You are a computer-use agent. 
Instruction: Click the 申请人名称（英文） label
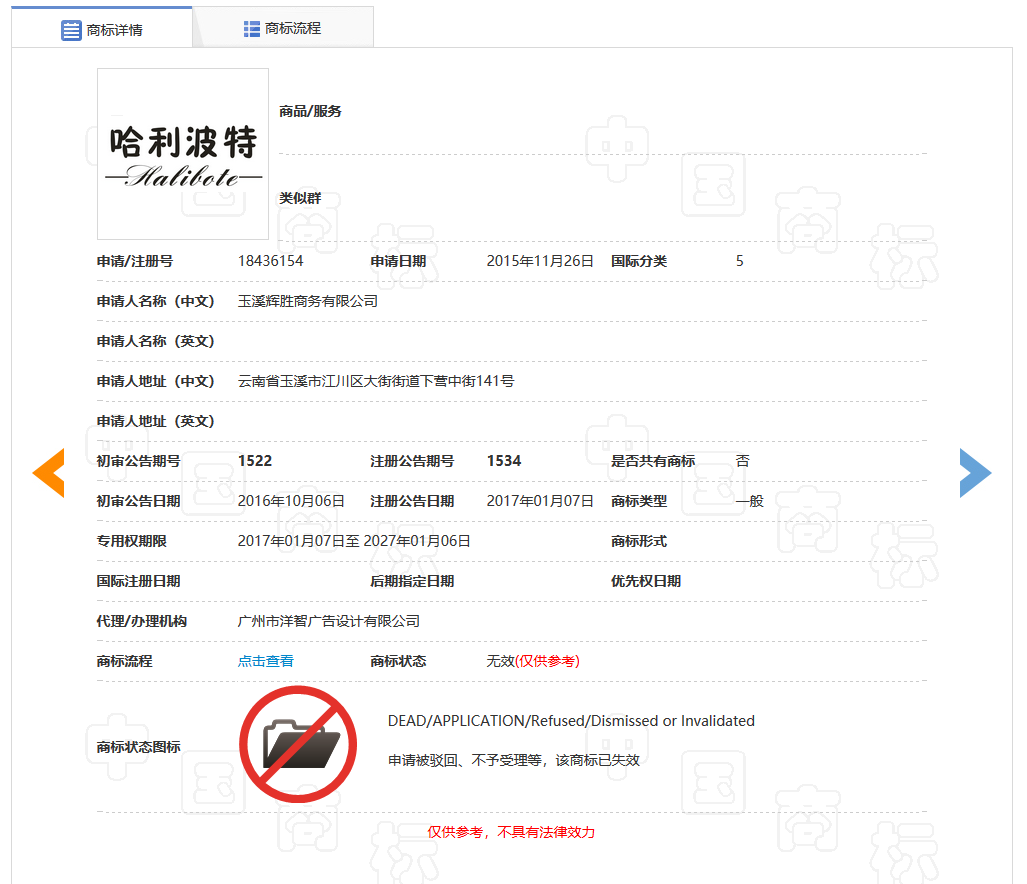(x=156, y=341)
